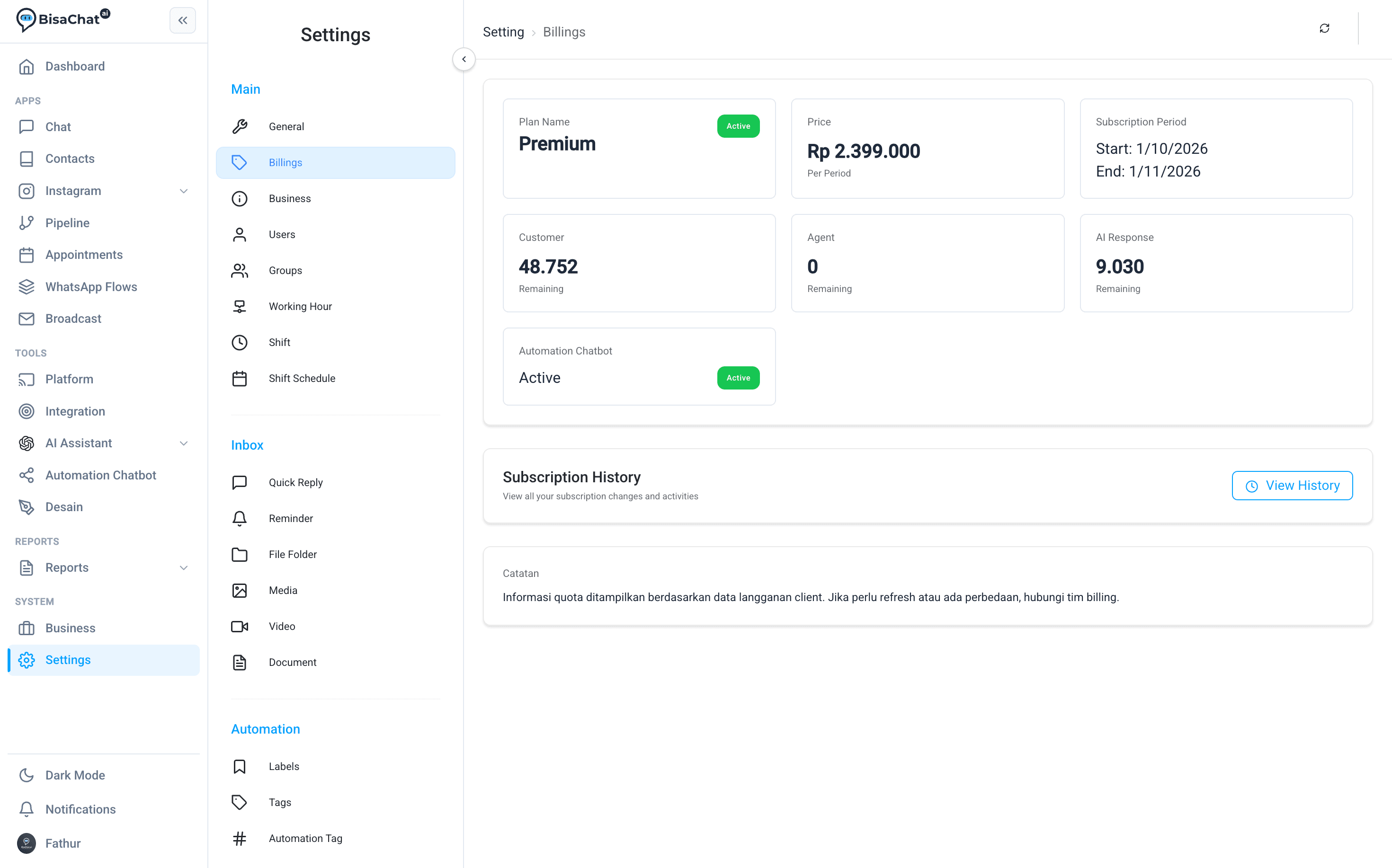Open Working Hour settings
This screenshot has height=868, width=1392.
pos(335,307)
